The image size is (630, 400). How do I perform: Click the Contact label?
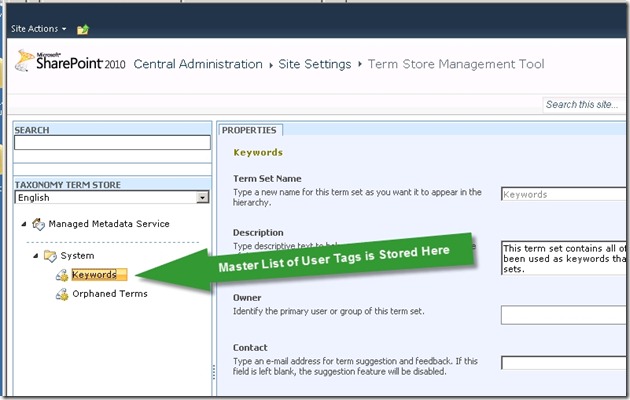click(x=250, y=348)
